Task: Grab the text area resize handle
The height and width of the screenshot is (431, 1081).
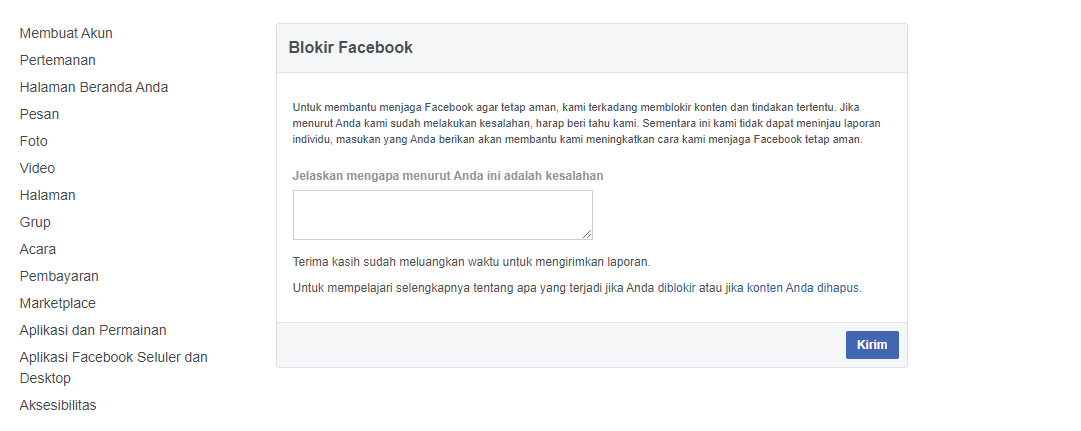Action: pos(587,234)
